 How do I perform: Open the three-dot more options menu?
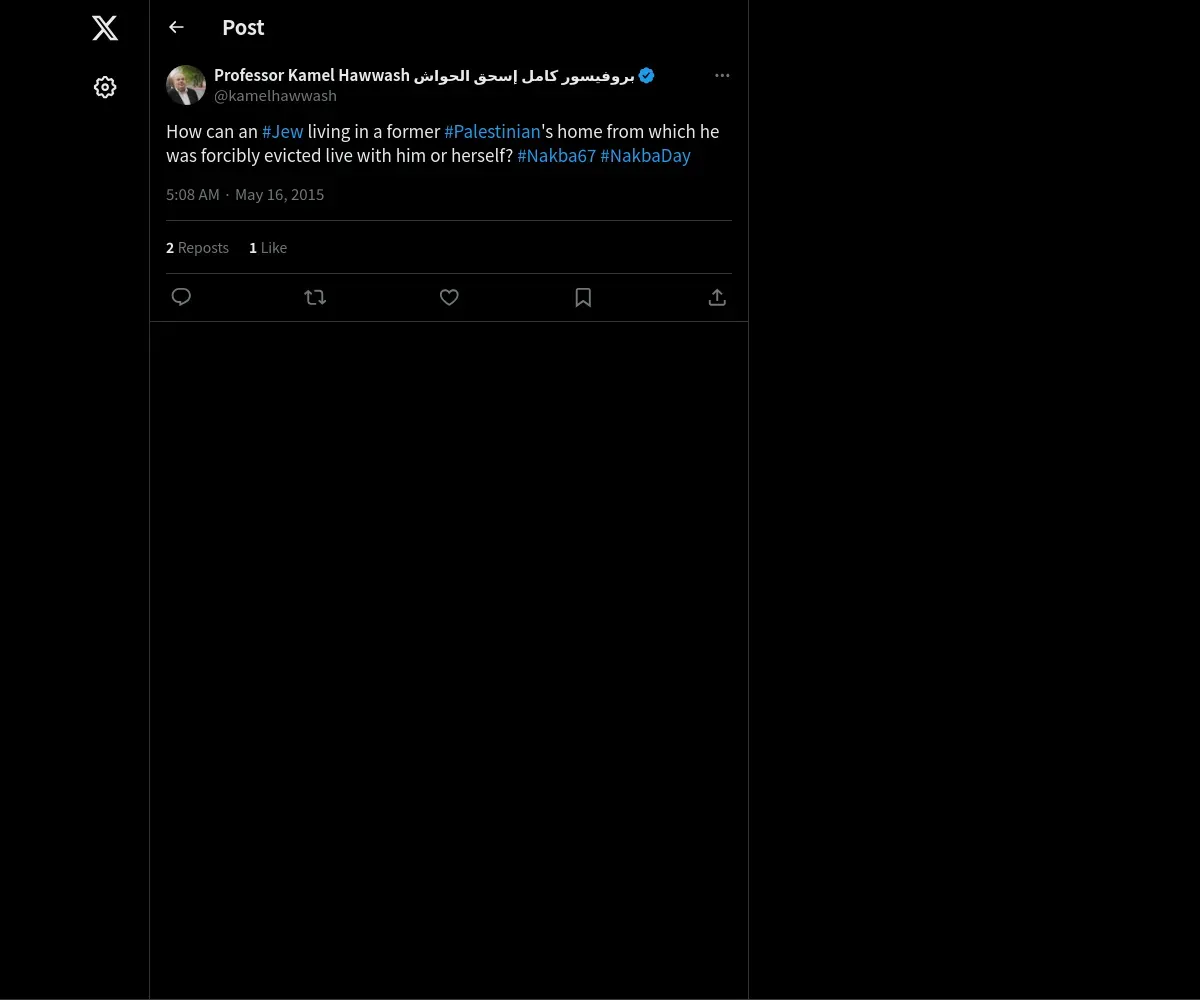click(x=722, y=76)
